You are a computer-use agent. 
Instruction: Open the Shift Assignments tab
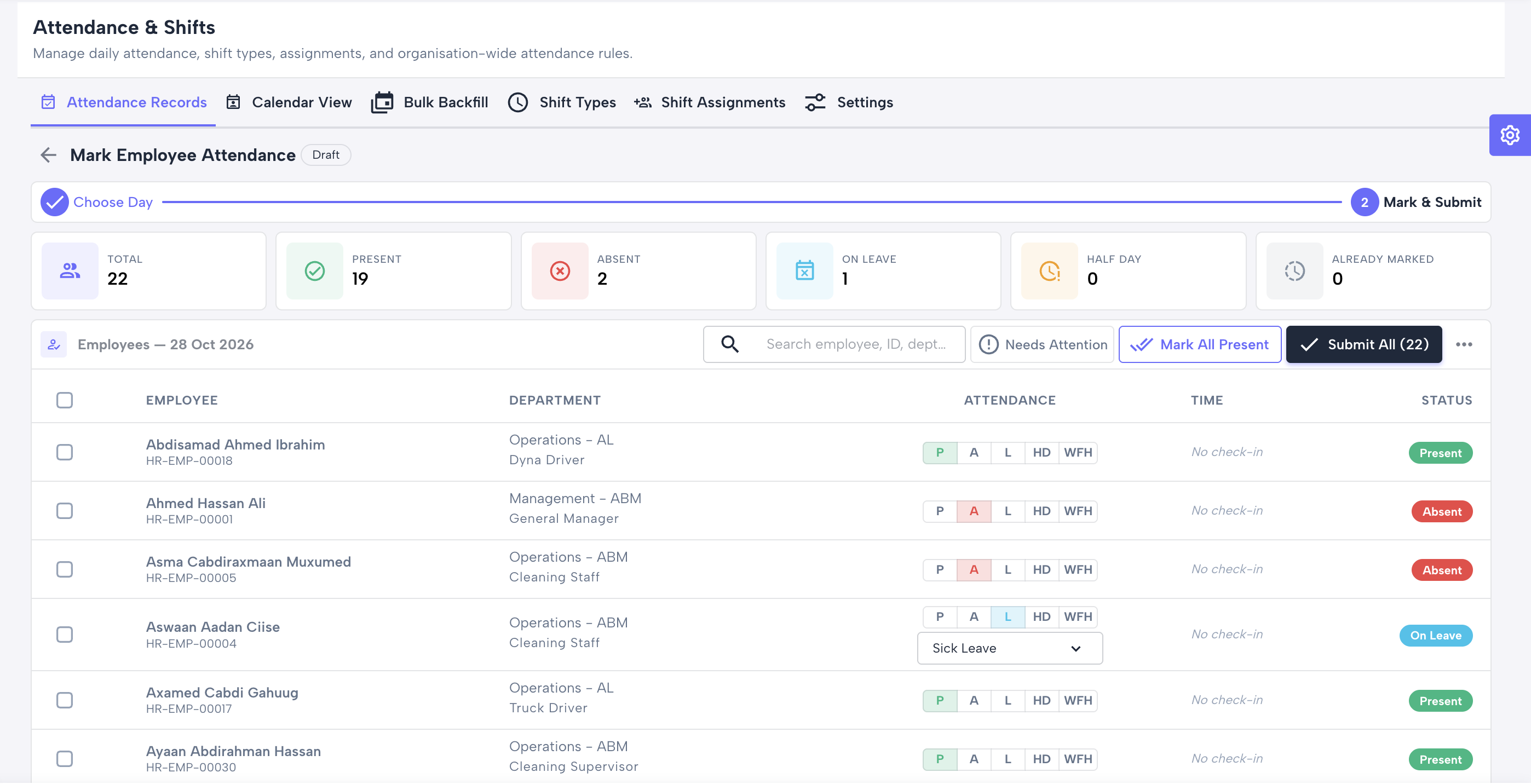710,102
